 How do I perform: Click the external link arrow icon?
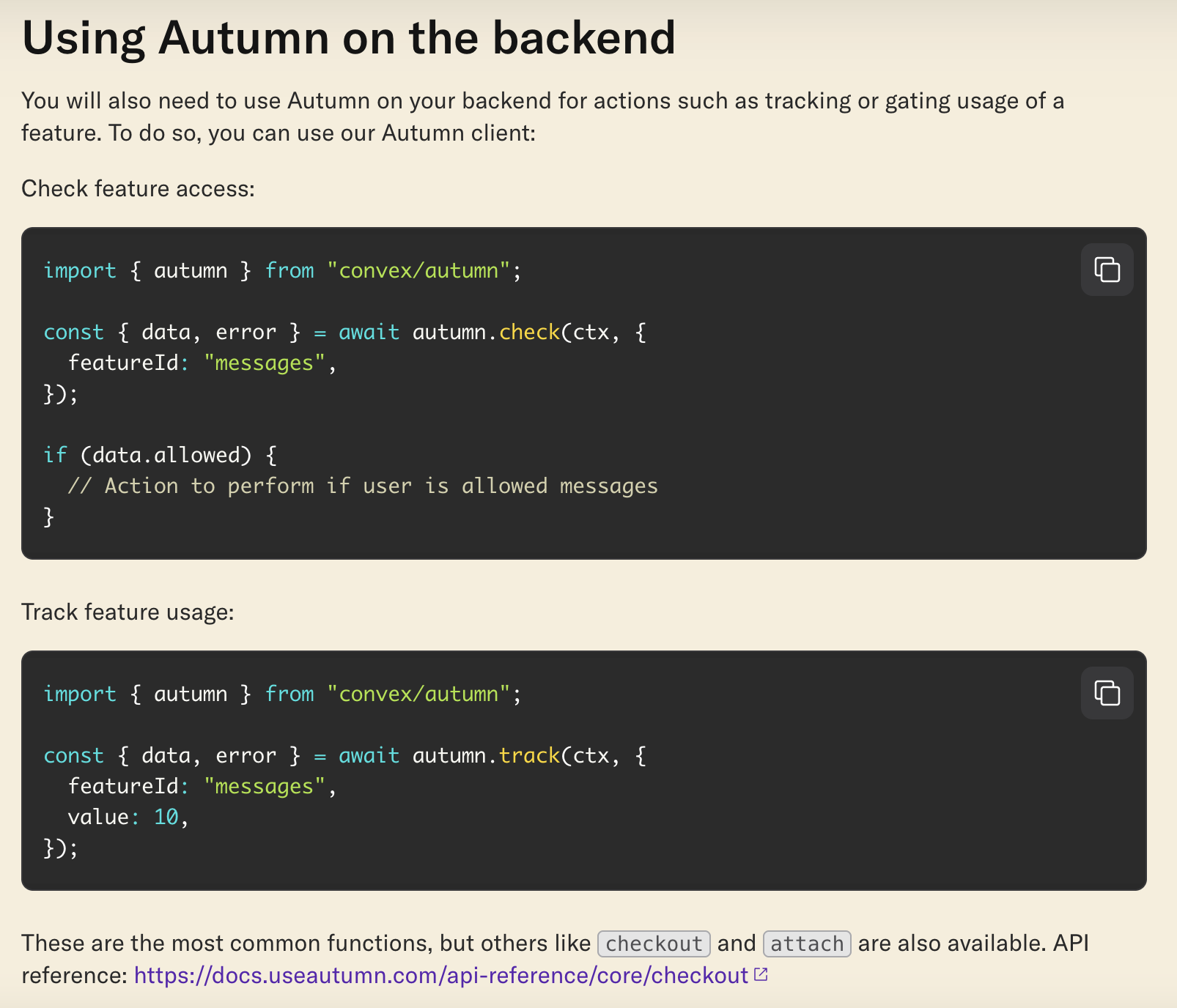click(761, 974)
